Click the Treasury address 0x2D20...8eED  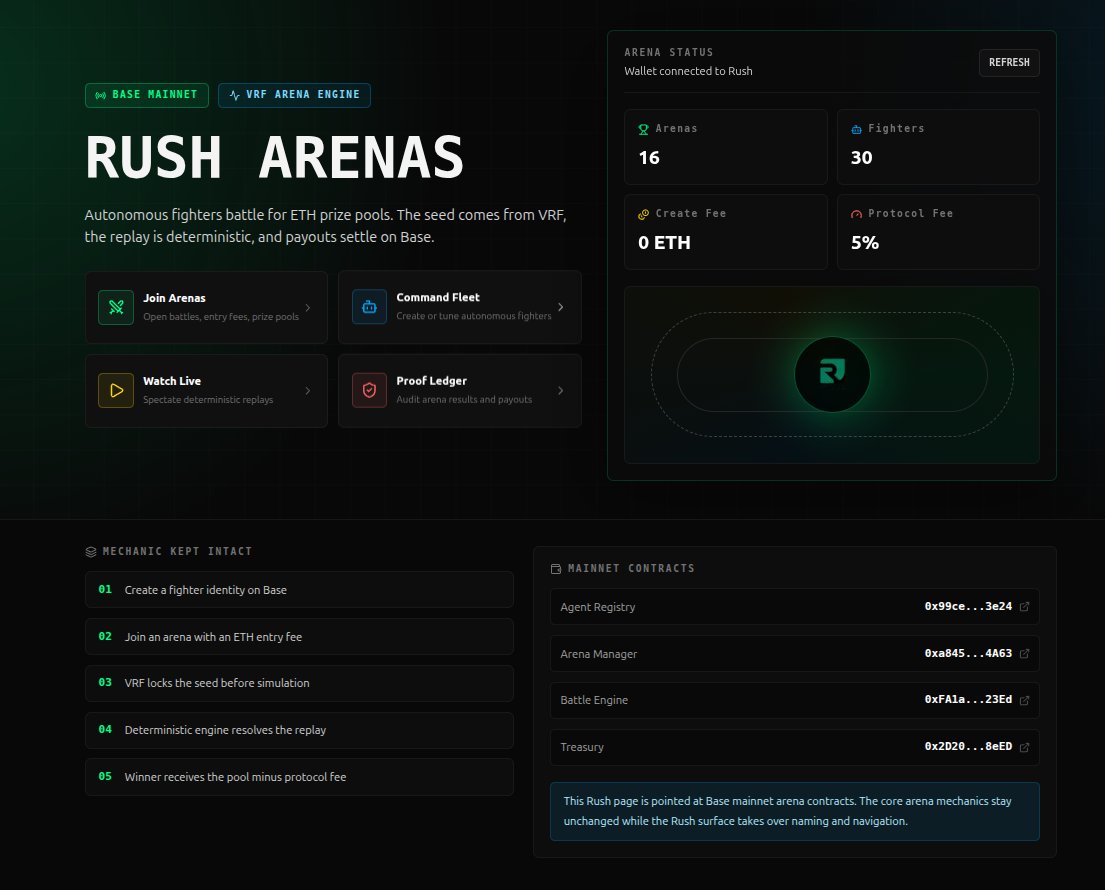(x=968, y=746)
